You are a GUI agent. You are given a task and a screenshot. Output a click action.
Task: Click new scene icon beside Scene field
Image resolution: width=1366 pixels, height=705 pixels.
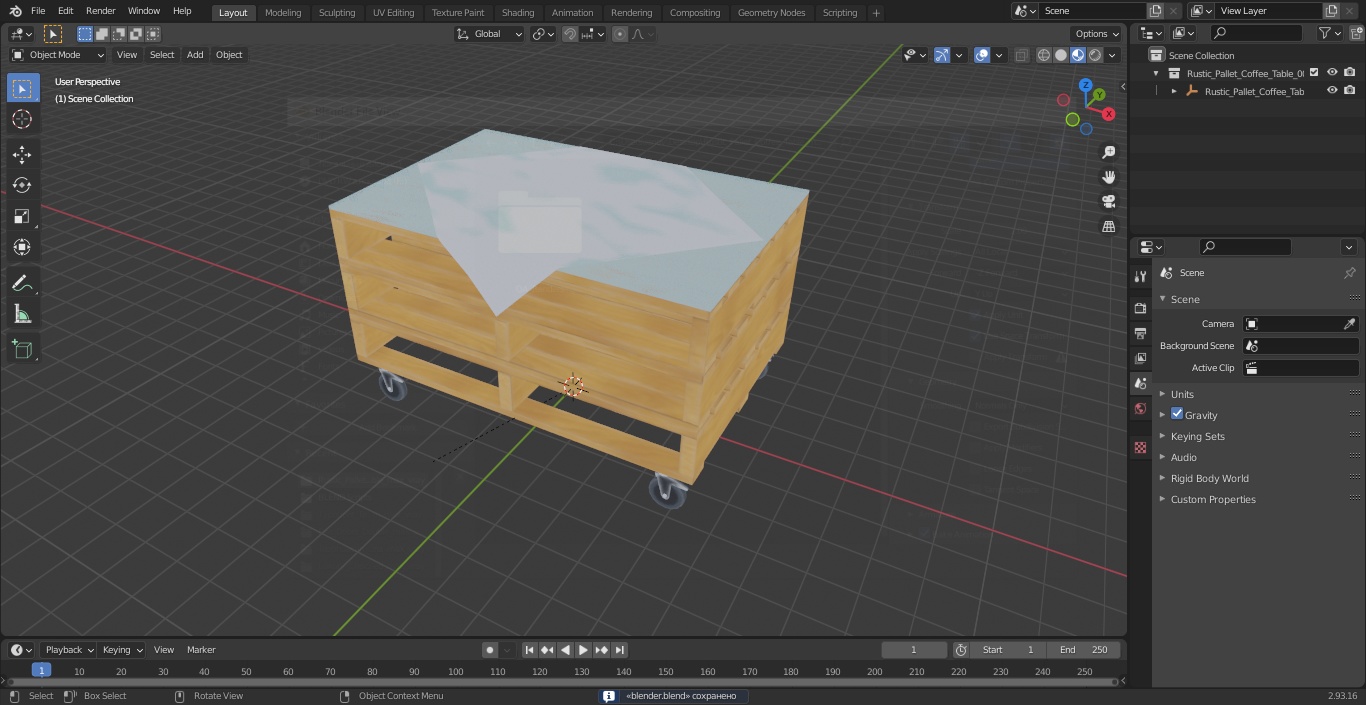[x=1155, y=11]
